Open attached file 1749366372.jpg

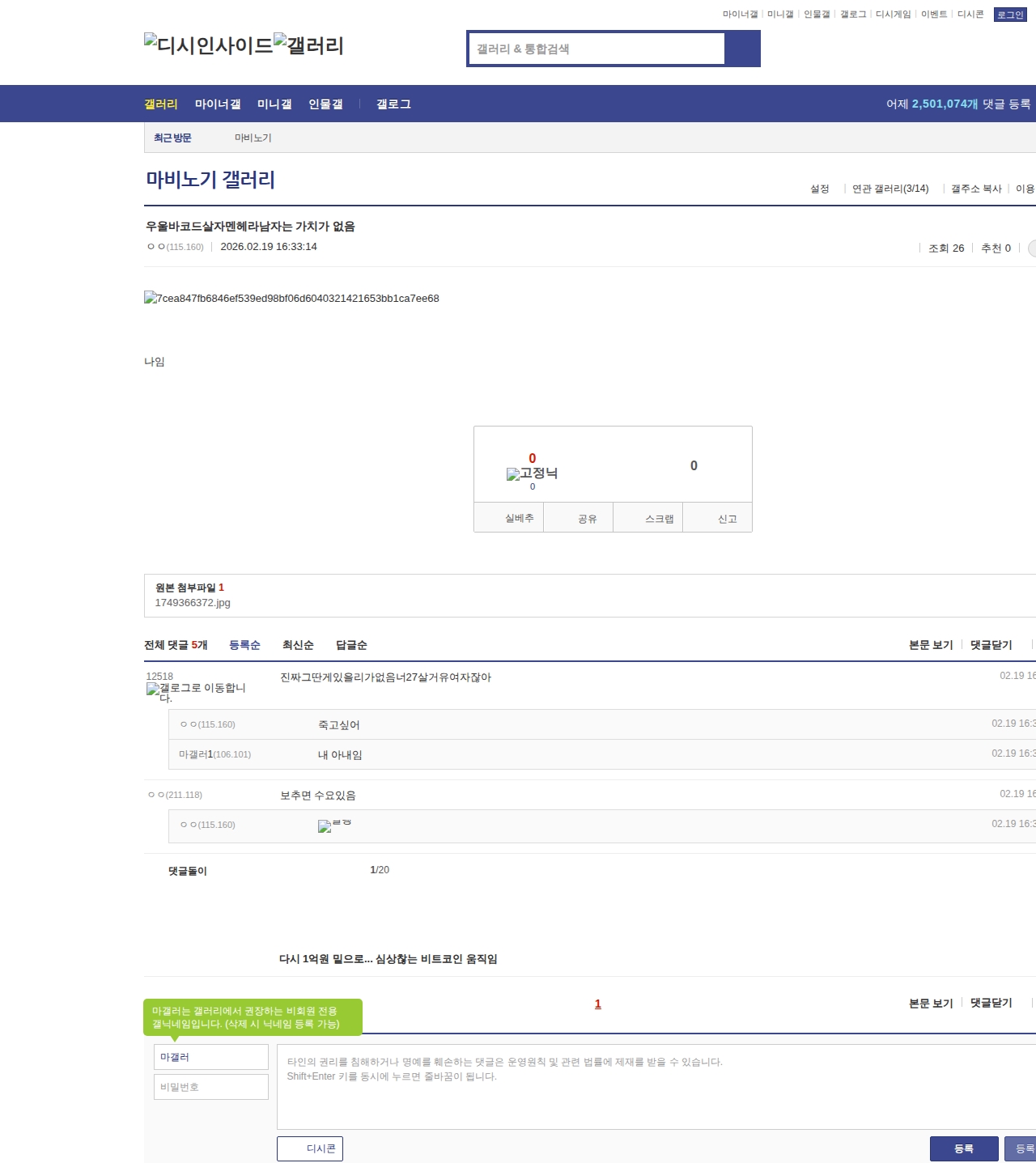pyautogui.click(x=193, y=603)
